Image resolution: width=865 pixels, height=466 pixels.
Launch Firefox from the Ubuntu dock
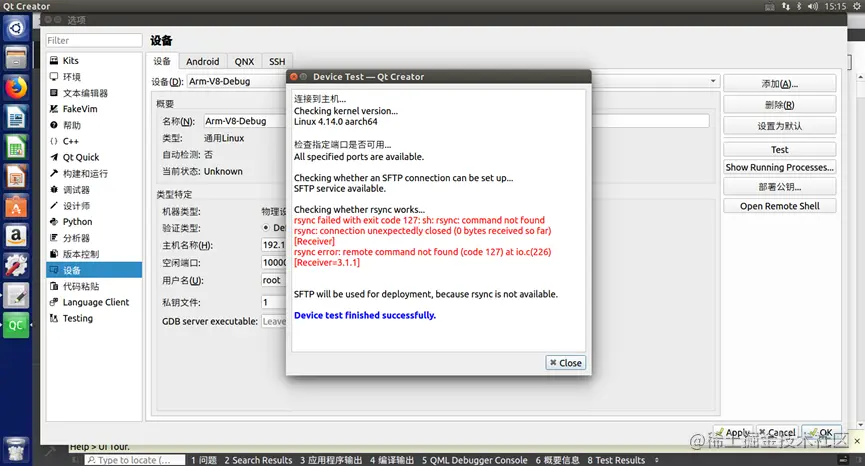(16, 87)
